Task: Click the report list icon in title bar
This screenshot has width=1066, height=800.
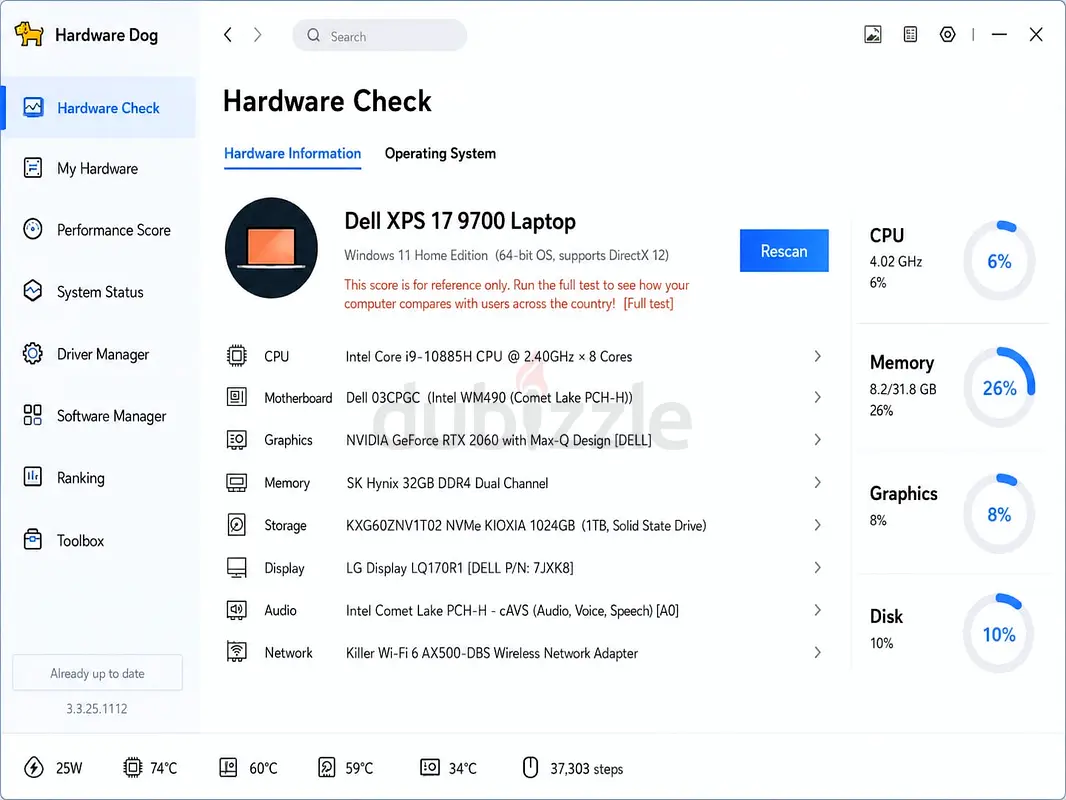Action: 910,34
